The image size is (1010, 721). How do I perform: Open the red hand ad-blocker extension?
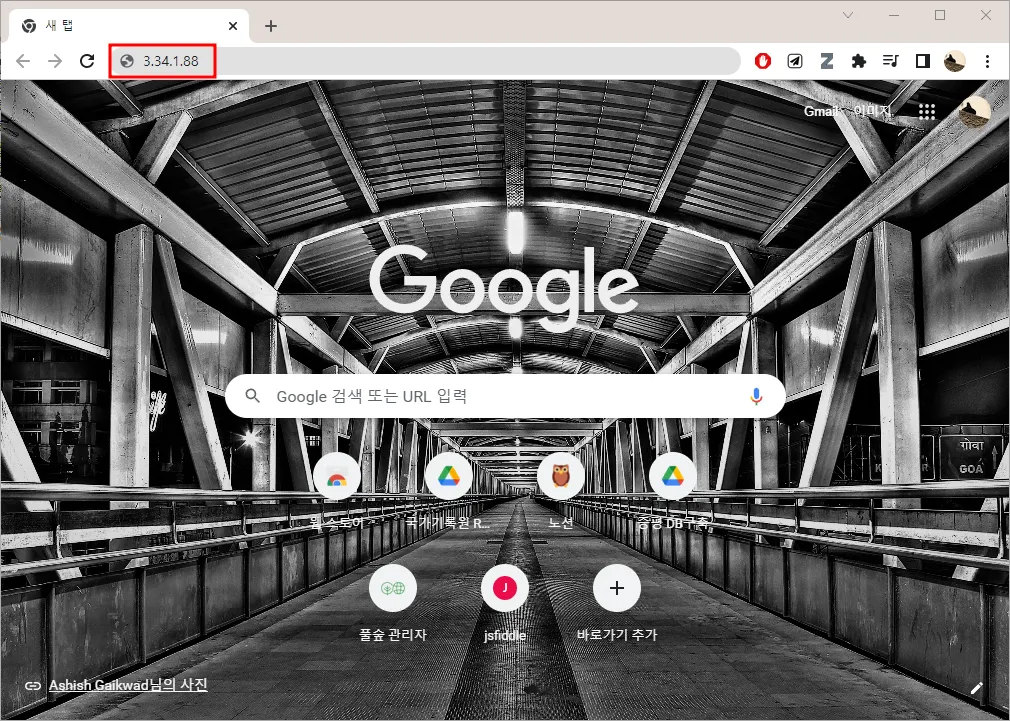tap(763, 61)
